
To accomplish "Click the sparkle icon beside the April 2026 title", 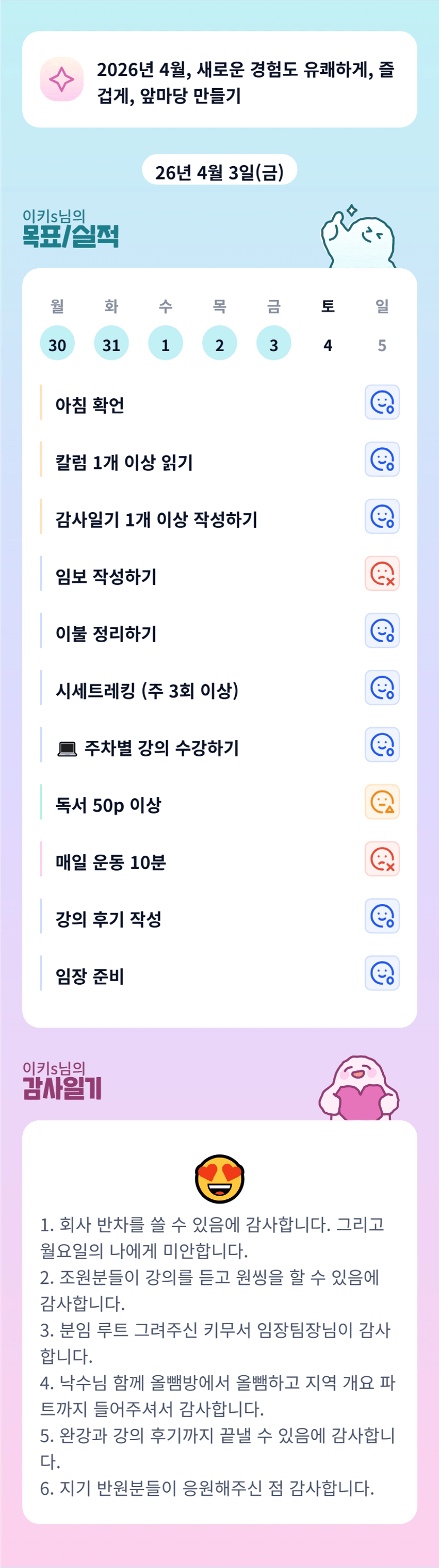I will tap(62, 79).
